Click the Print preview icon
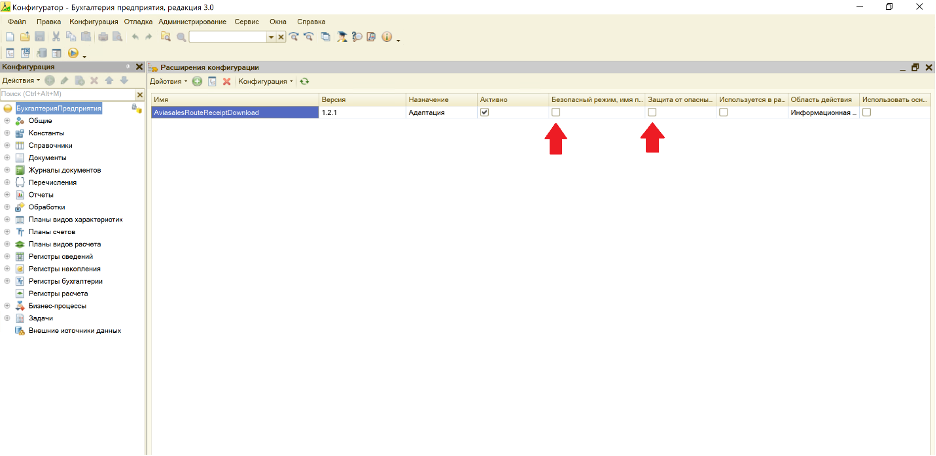The image size is (936, 456). pos(117,37)
